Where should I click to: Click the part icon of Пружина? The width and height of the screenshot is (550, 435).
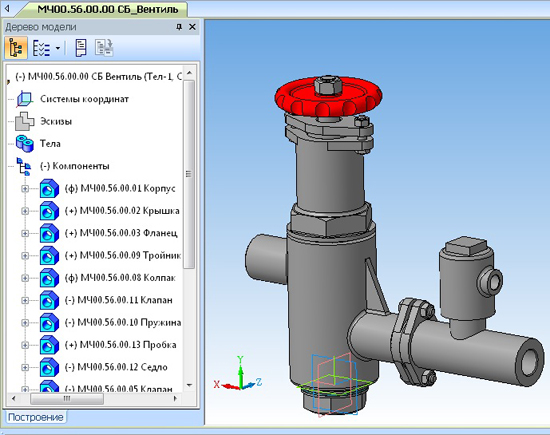click(49, 323)
